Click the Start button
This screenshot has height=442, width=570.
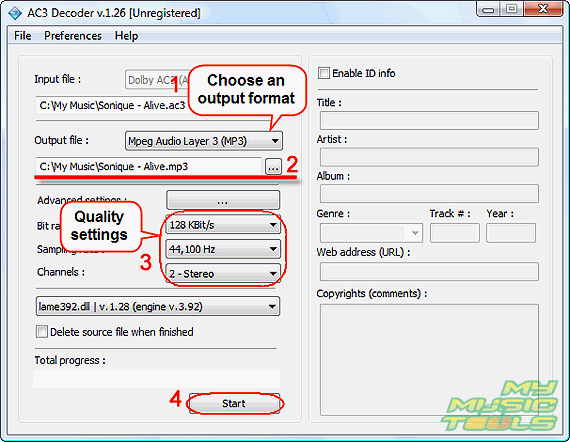point(234,403)
